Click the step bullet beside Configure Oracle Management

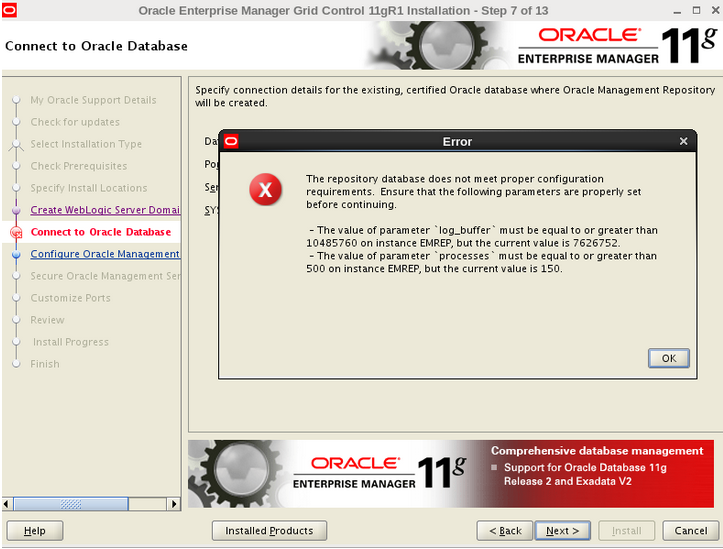coord(16,254)
